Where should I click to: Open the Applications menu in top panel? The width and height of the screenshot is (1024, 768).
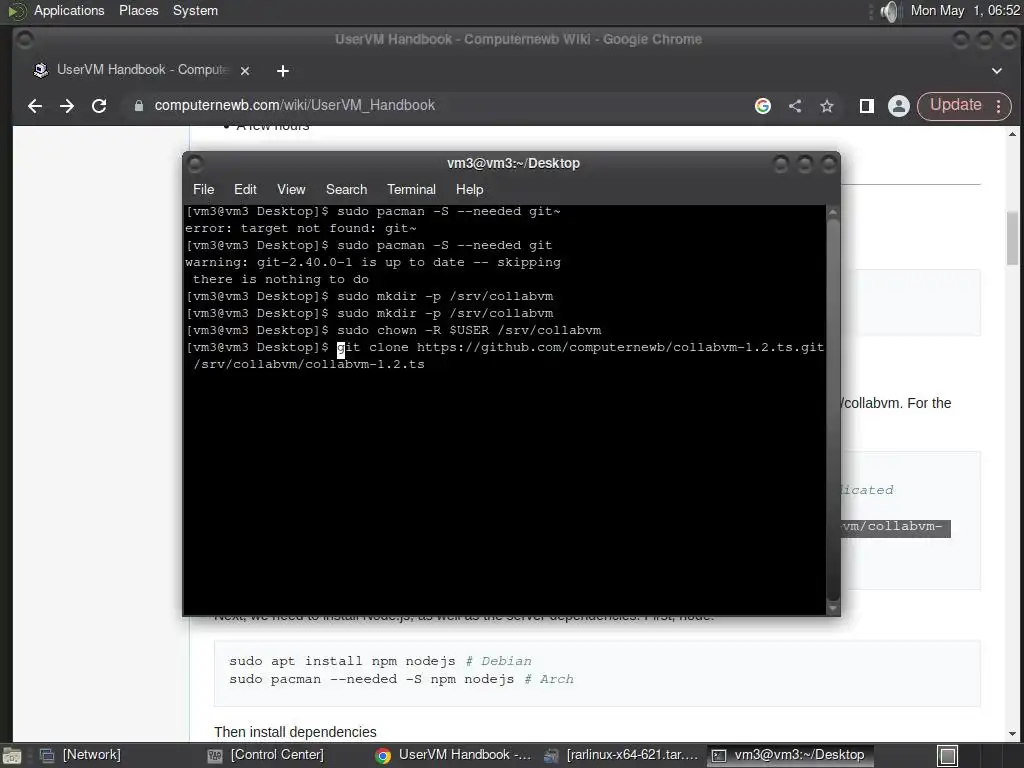69,10
